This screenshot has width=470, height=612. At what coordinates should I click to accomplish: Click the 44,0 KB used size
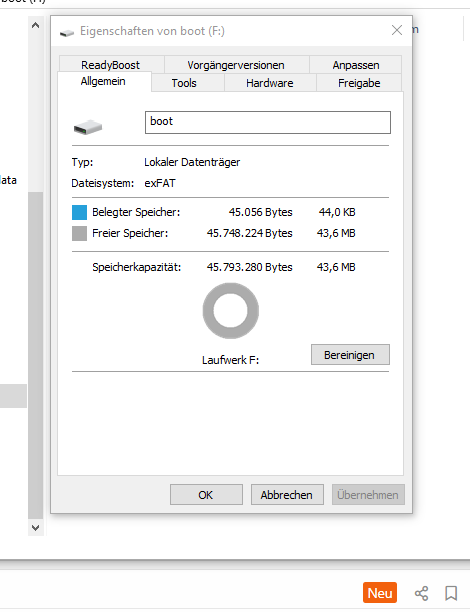click(x=337, y=212)
